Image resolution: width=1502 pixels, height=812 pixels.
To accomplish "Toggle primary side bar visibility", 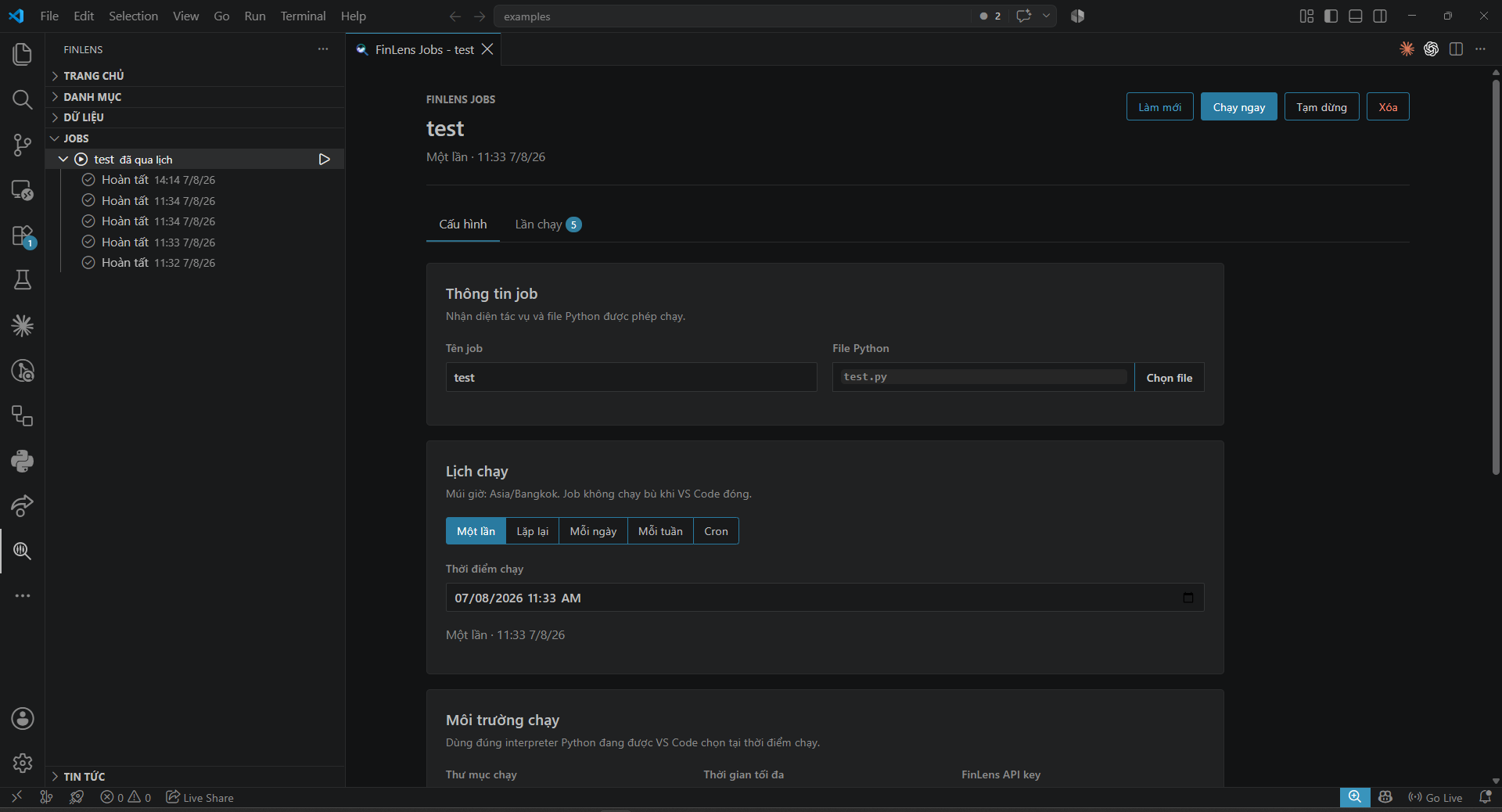I will click(x=1331, y=16).
